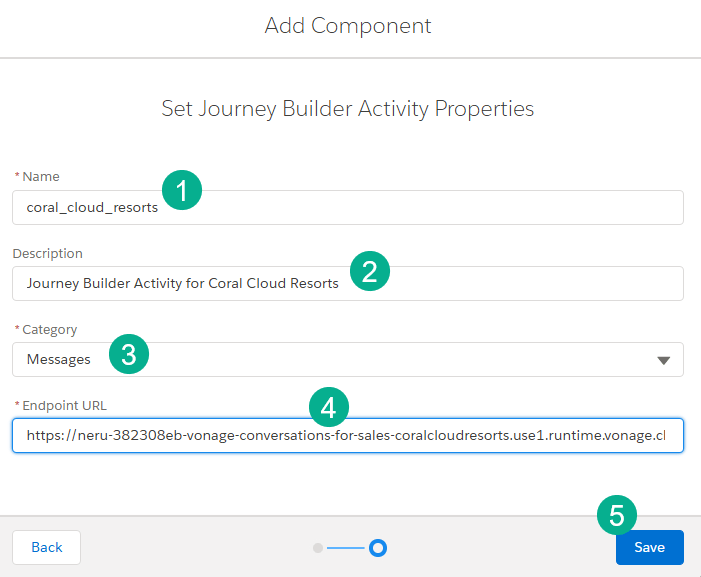Open the Messages category combo box
701x577 pixels.
click(348, 359)
